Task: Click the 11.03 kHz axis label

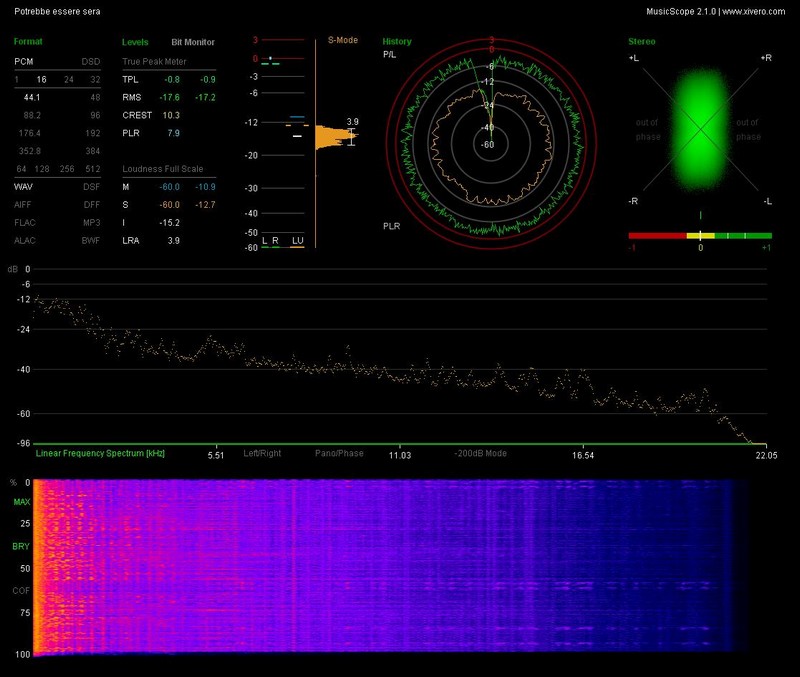Action: [399, 455]
